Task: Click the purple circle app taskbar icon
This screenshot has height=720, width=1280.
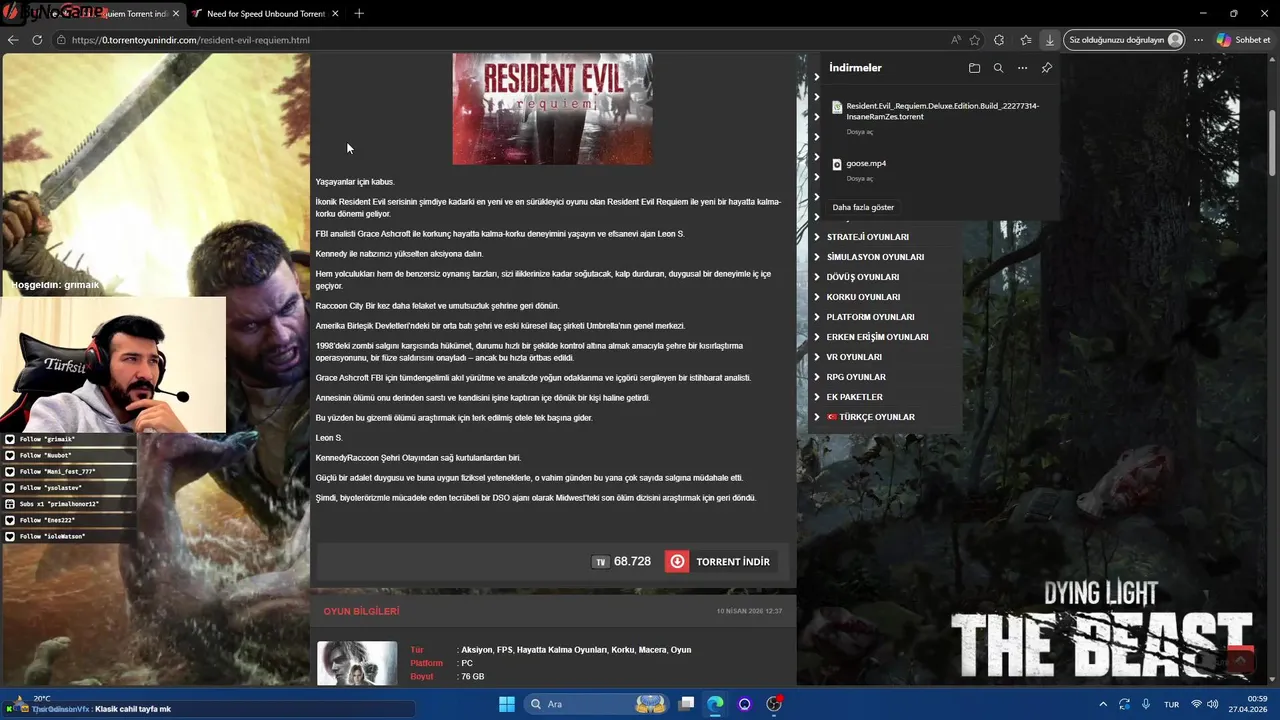Action: (x=744, y=704)
